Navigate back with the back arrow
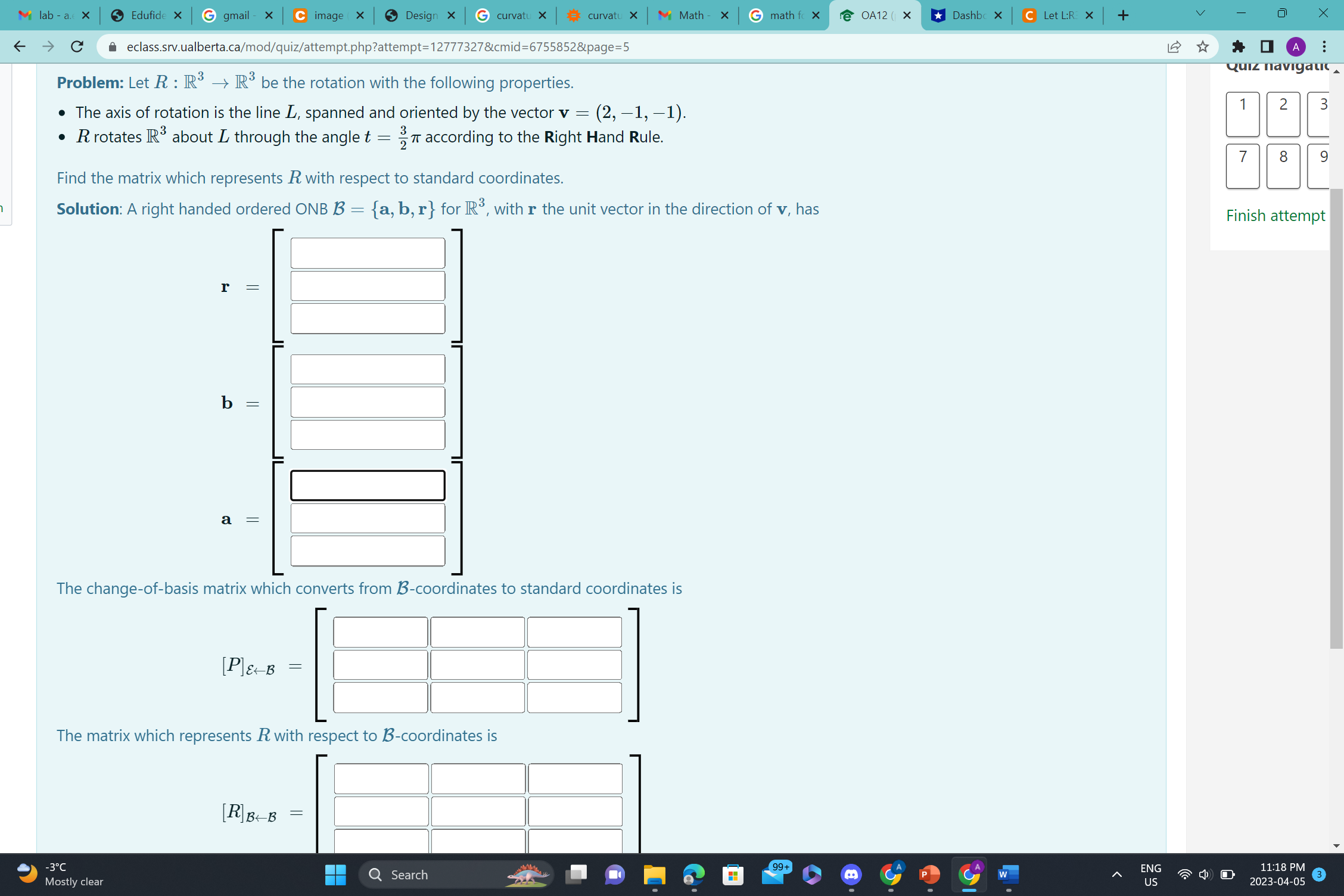This screenshot has width=1344, height=896. coord(20,46)
